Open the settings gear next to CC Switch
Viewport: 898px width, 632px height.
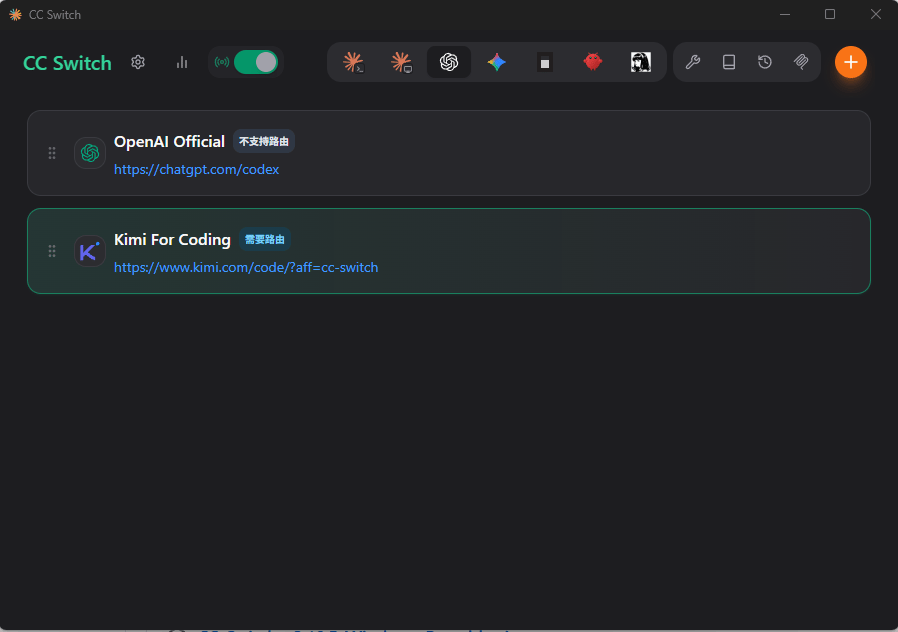point(138,62)
